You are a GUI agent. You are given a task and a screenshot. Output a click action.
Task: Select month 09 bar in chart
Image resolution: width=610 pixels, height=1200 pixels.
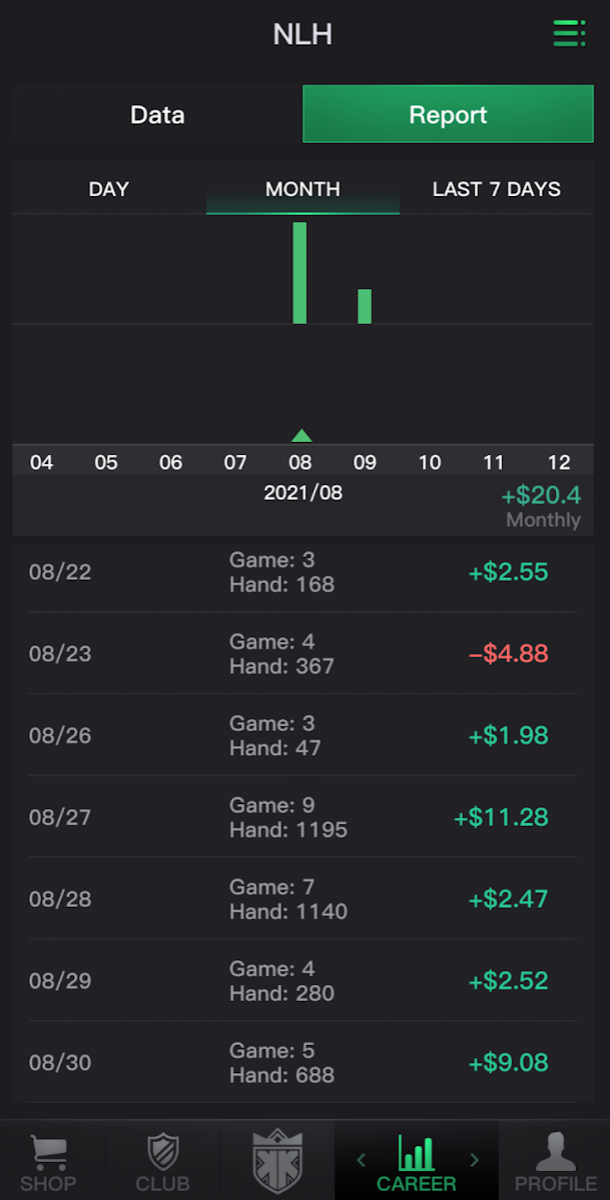click(x=365, y=307)
